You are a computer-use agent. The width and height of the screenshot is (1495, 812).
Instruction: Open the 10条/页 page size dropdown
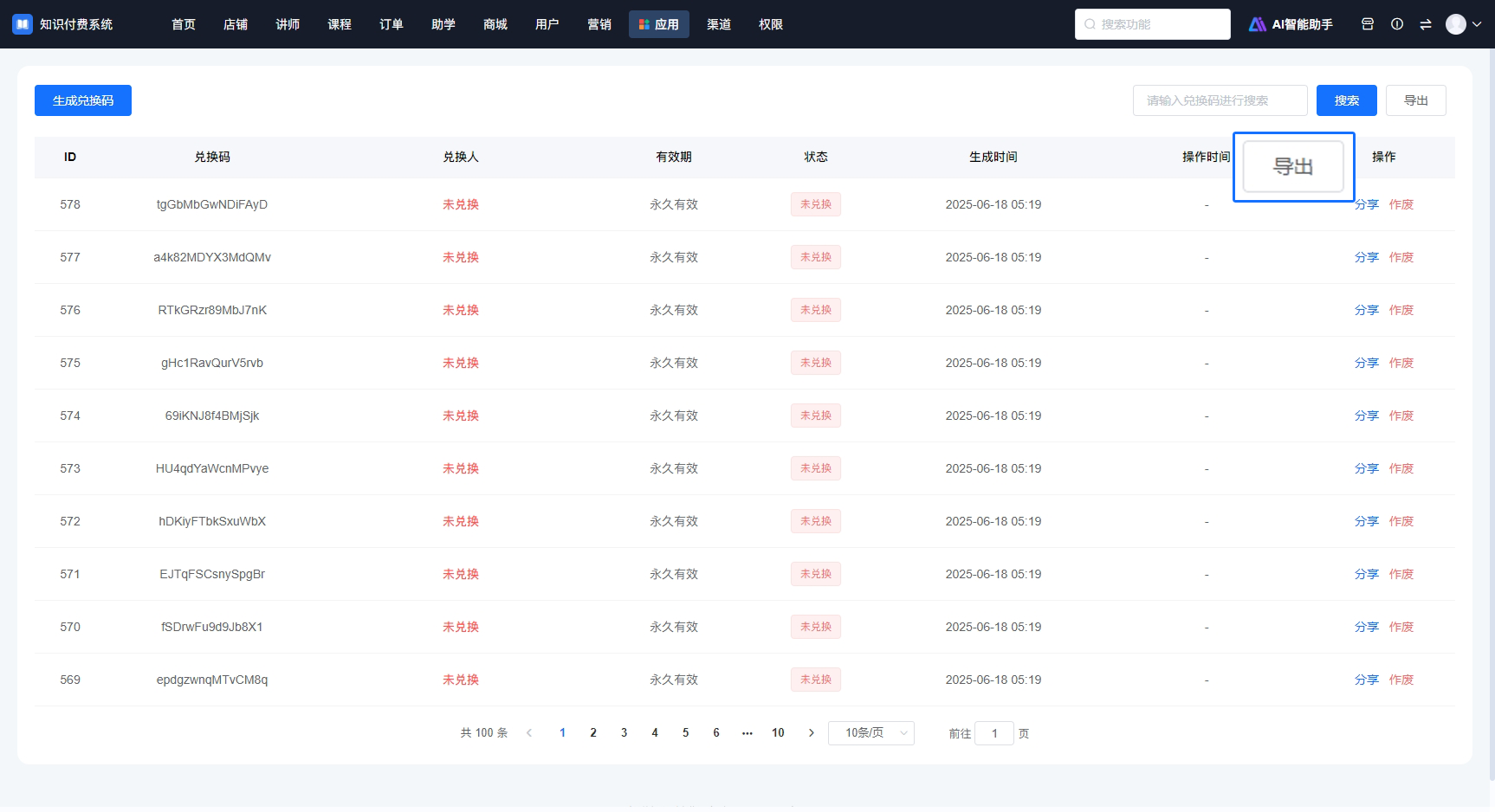[x=871, y=733]
